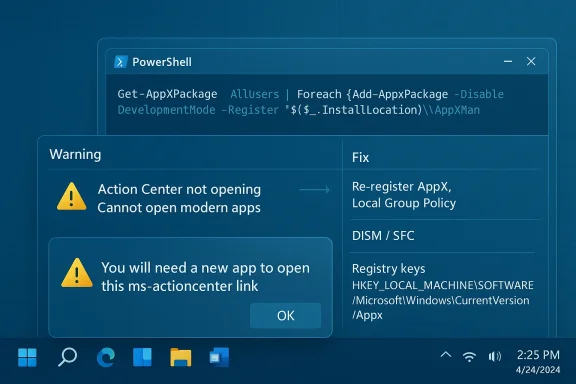
Task: Open the Outlook-style app on taskbar
Action: 219,357
